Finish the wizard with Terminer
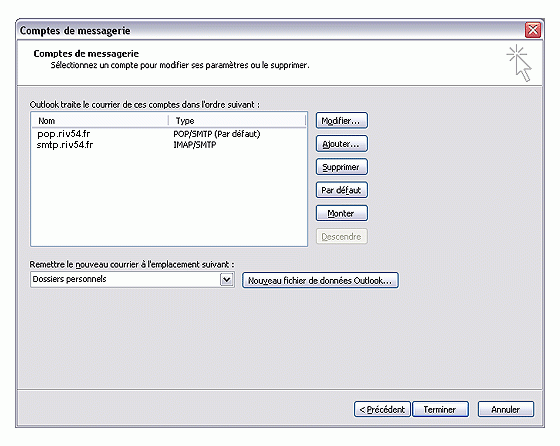This screenshot has width=560, height=446. point(440,409)
